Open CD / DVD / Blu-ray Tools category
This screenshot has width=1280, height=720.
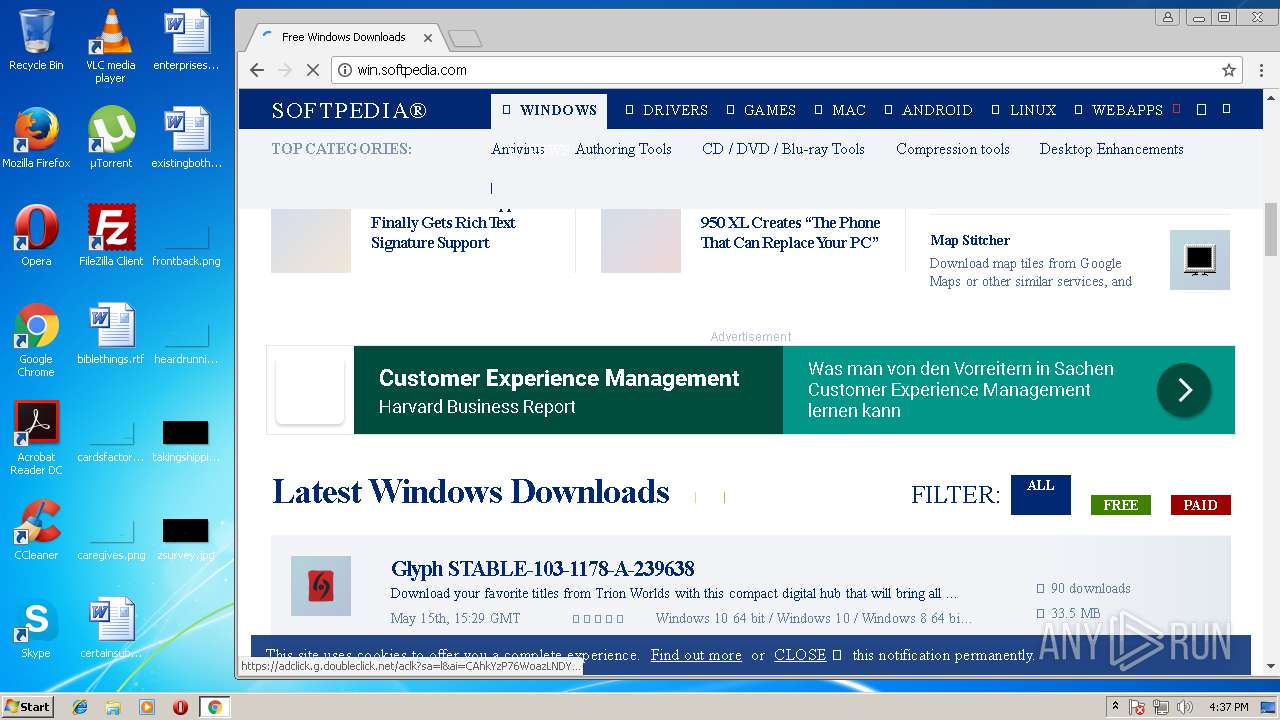click(783, 149)
